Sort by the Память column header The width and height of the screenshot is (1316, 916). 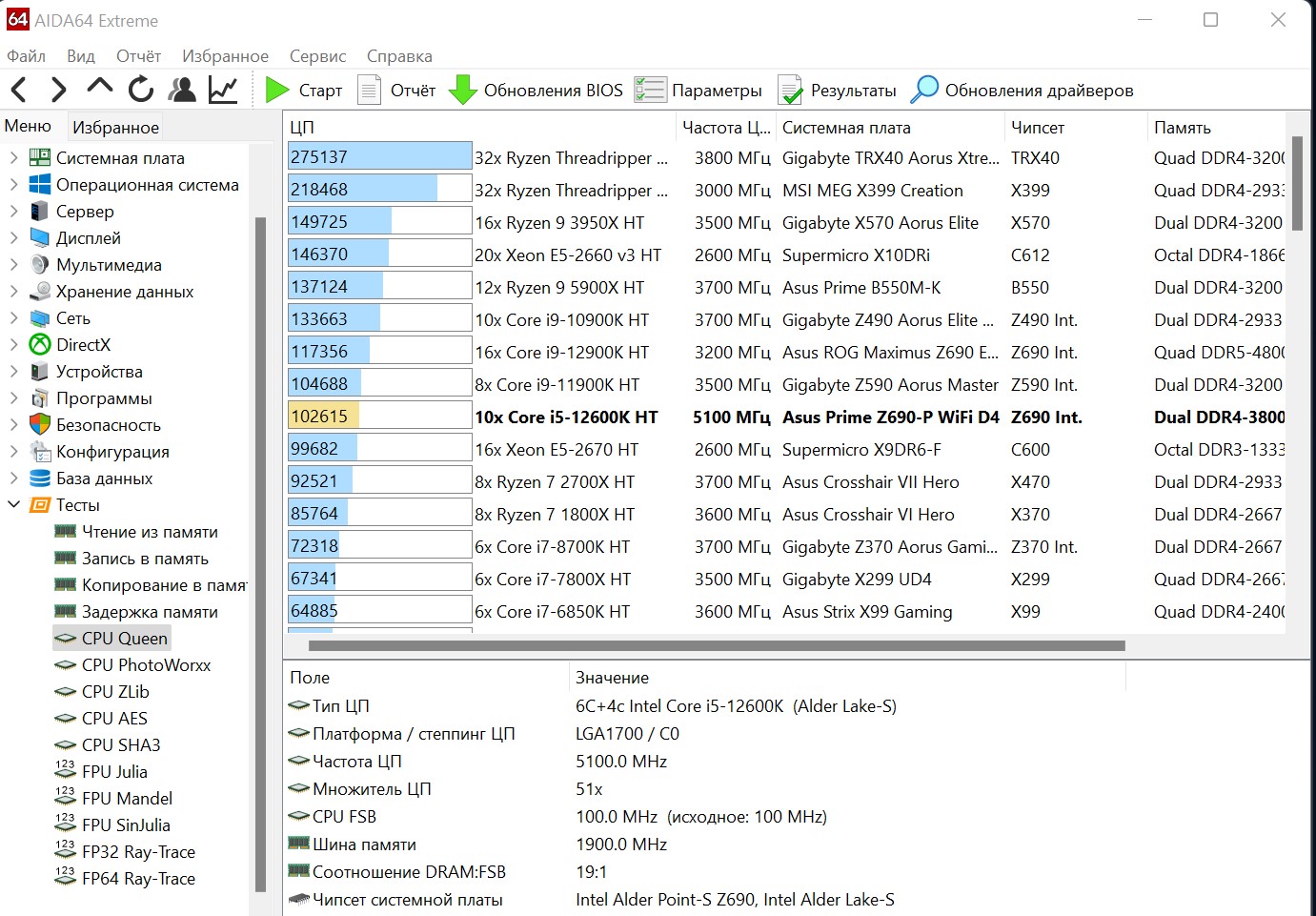point(1216,127)
